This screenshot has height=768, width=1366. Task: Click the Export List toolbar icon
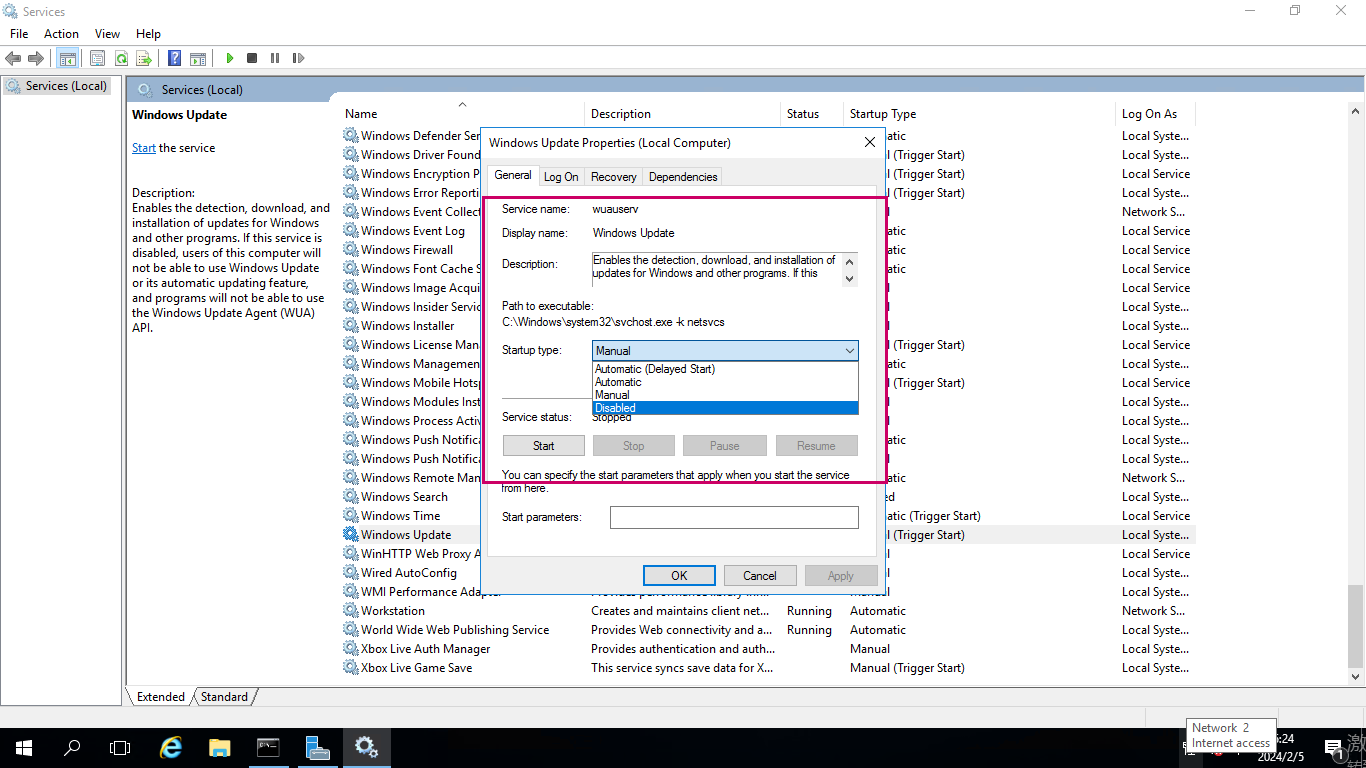coord(144,58)
